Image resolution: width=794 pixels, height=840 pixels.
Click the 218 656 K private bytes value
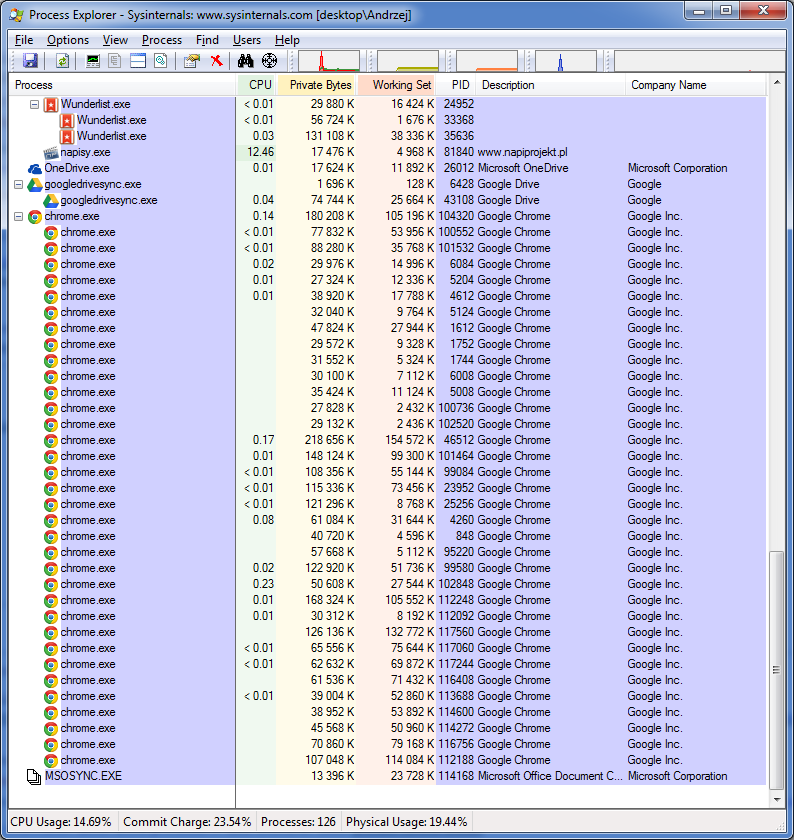(x=328, y=440)
